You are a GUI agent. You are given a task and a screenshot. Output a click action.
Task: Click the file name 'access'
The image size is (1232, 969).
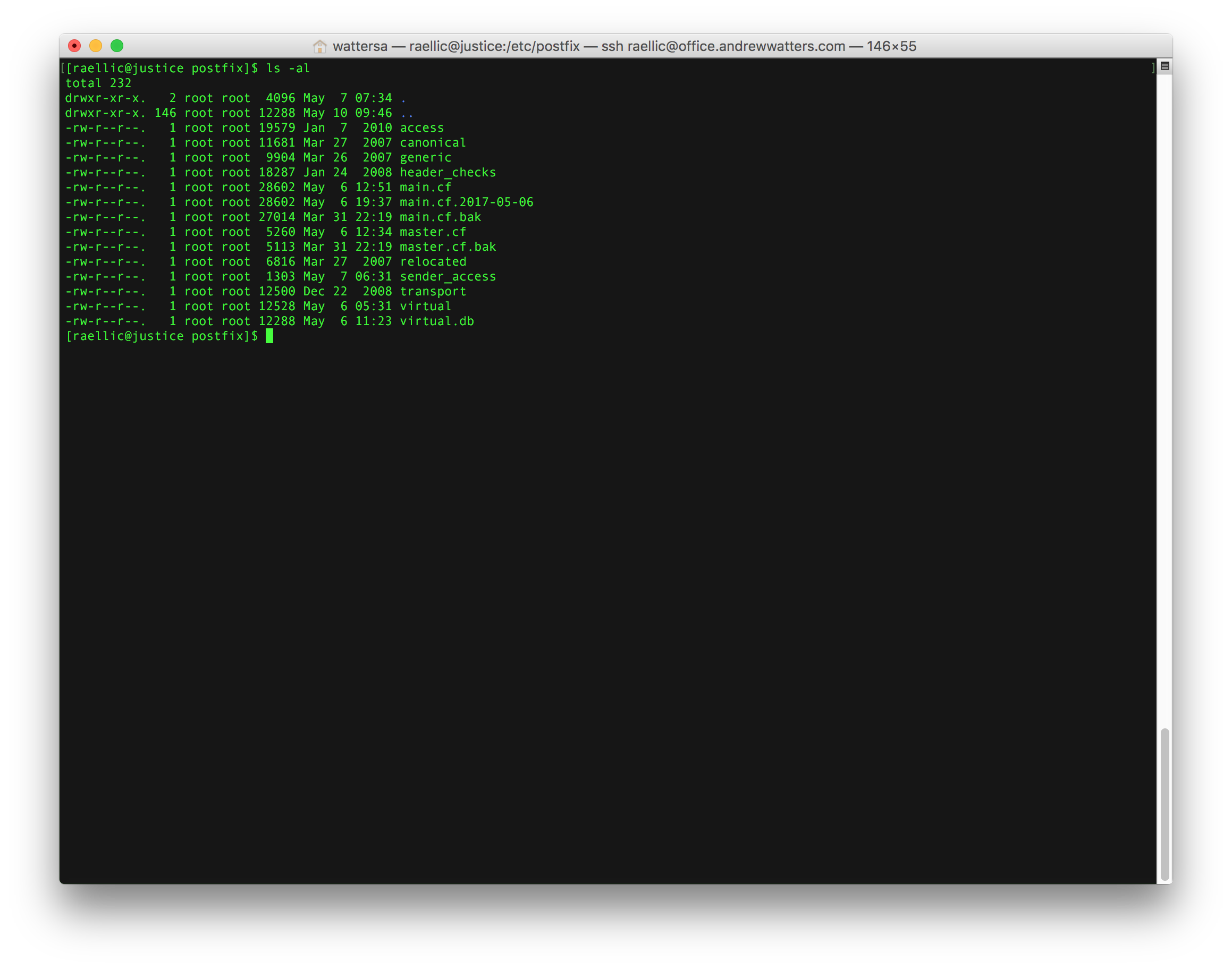tap(421, 127)
